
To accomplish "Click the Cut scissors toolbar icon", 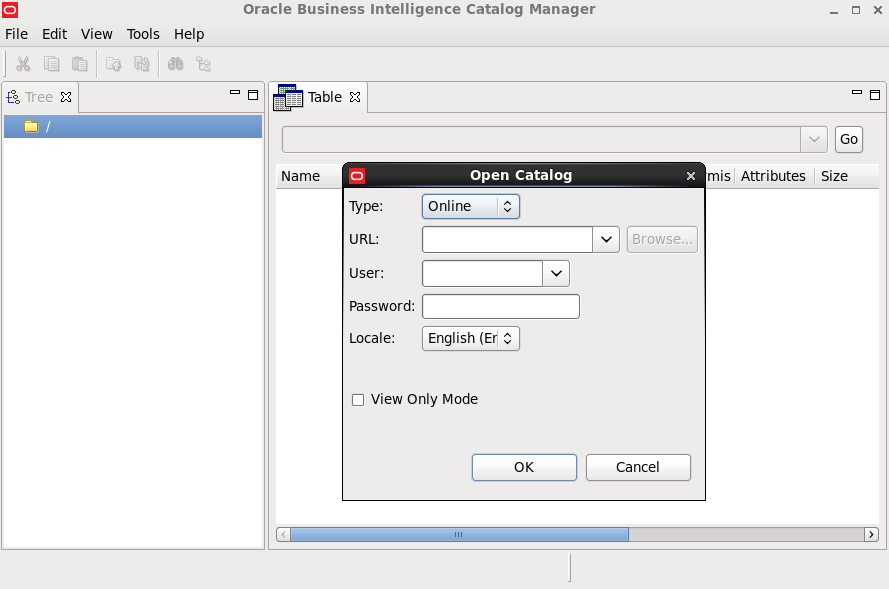I will tap(24, 64).
